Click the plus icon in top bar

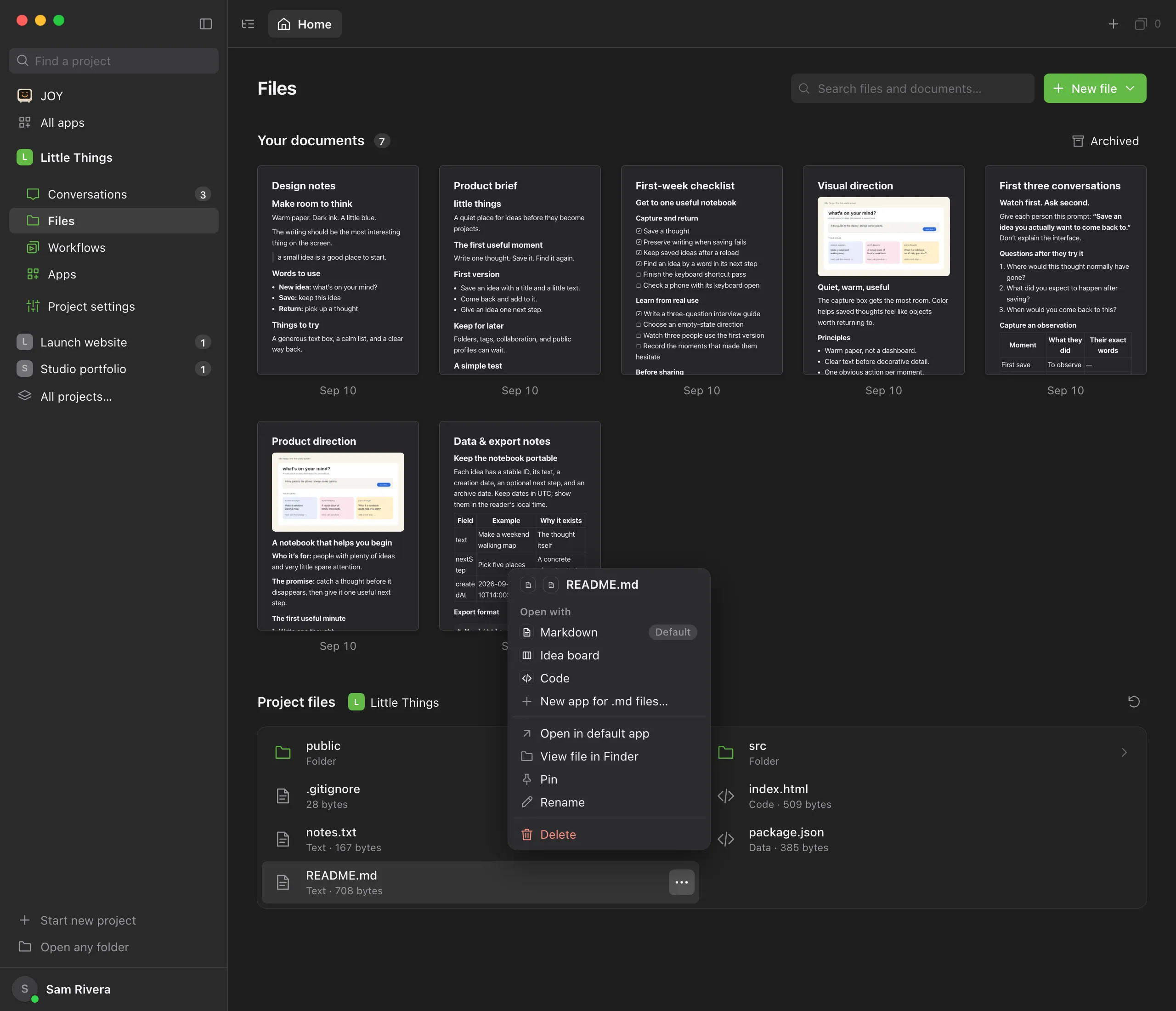tap(1113, 24)
